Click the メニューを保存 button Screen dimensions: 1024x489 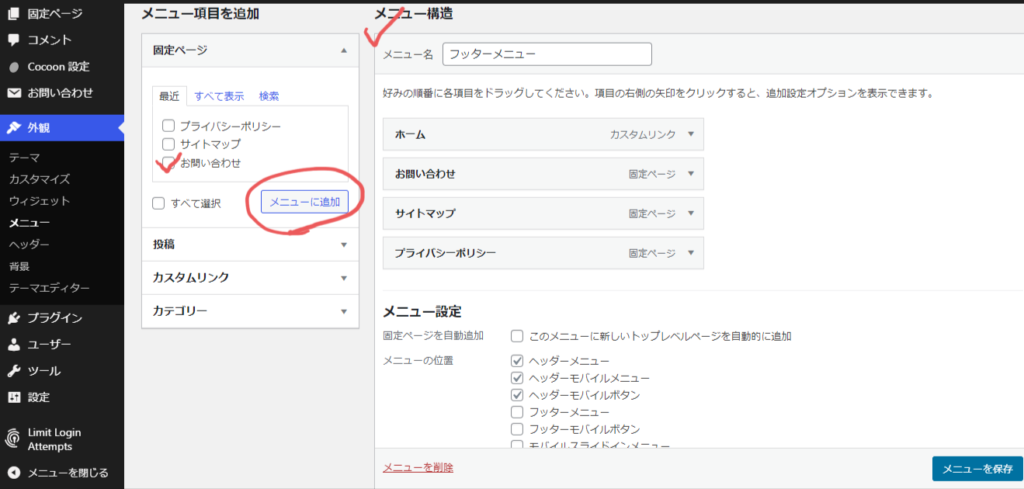click(976, 469)
